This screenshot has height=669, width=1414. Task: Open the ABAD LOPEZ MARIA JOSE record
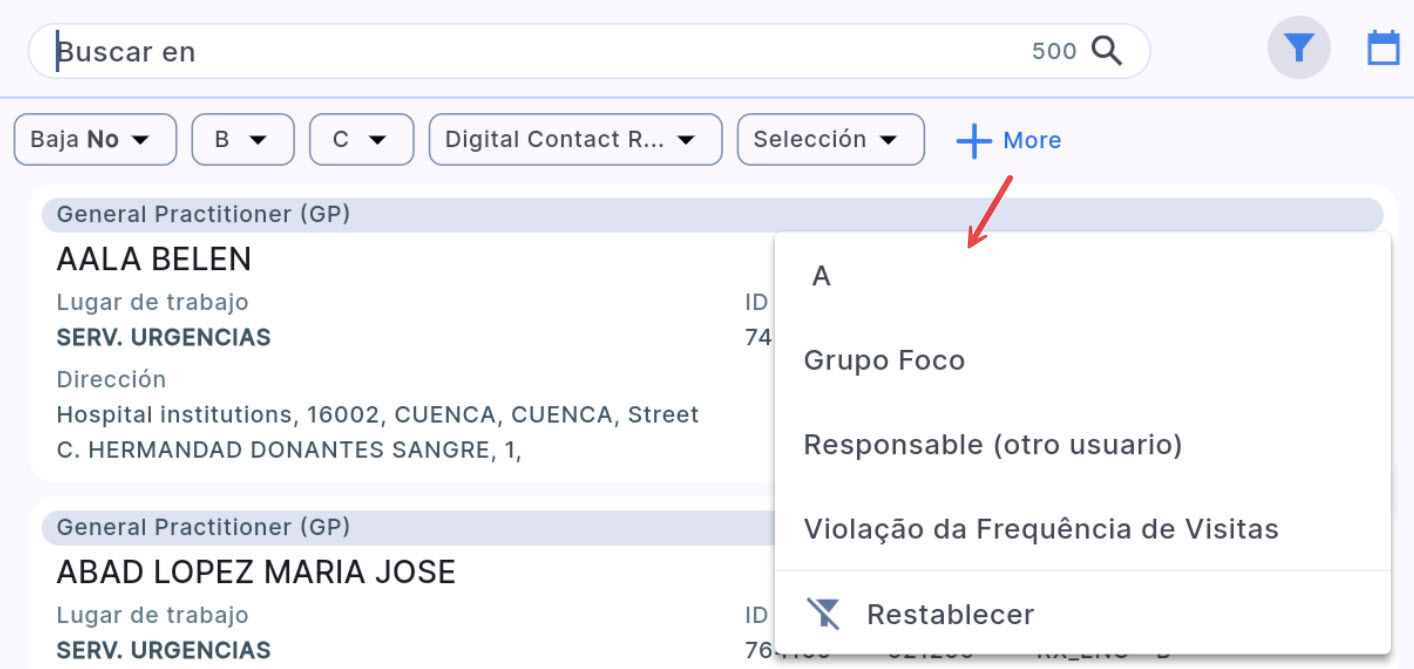click(256, 572)
